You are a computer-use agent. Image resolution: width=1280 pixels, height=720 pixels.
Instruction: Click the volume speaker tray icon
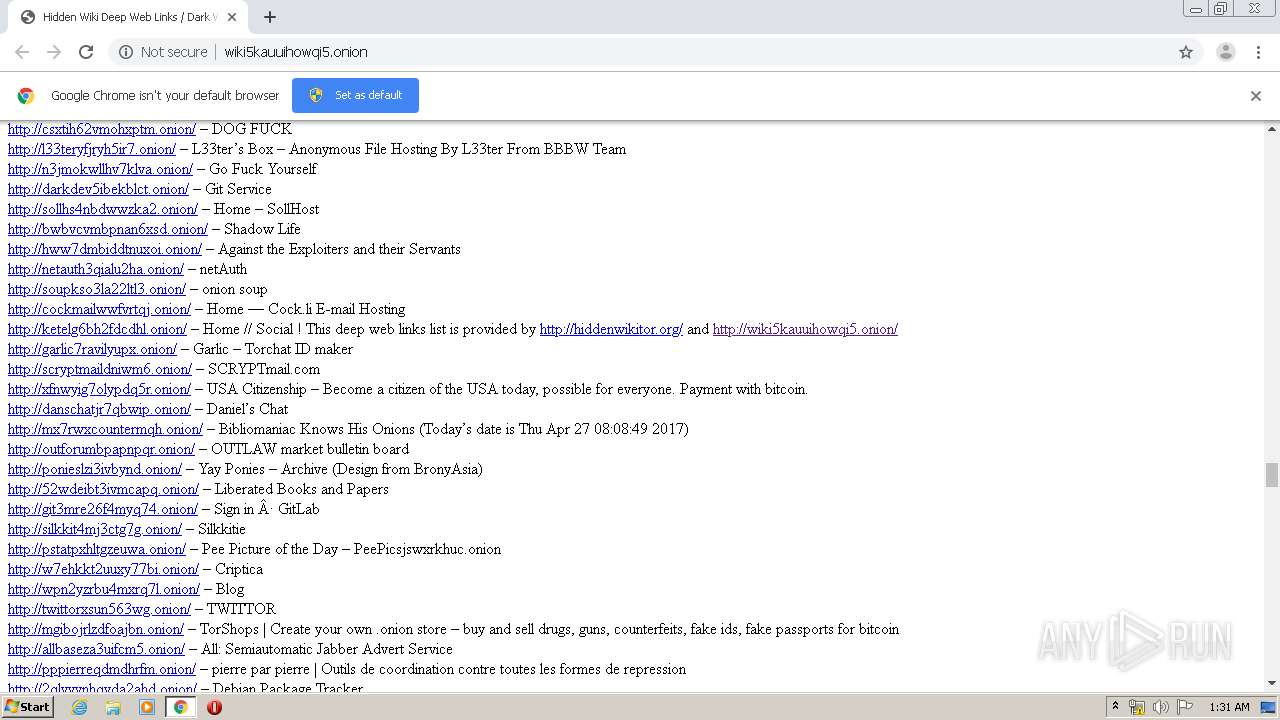pyautogui.click(x=1161, y=707)
